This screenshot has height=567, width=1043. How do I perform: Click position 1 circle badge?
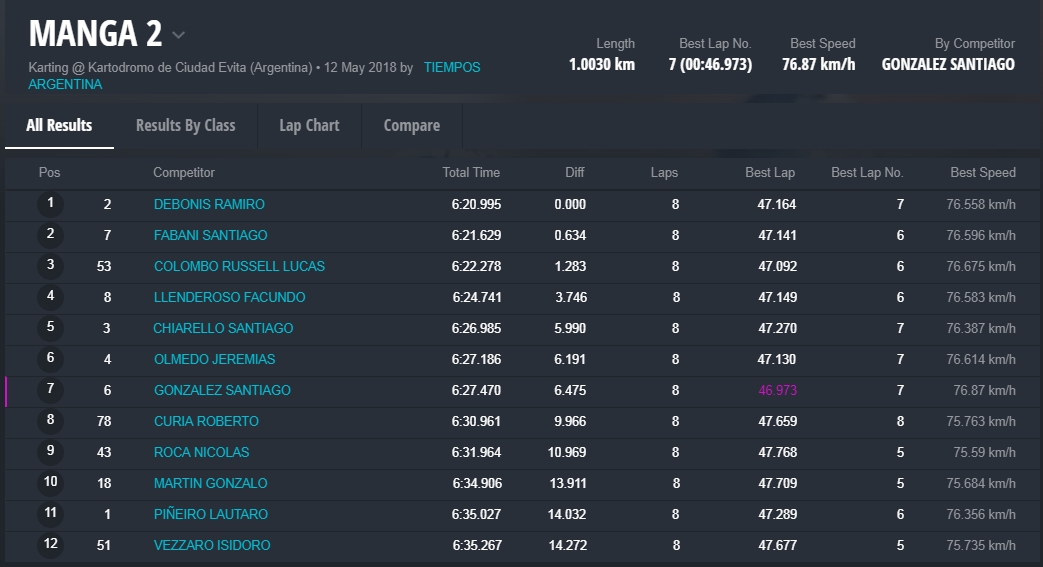tap(50, 204)
